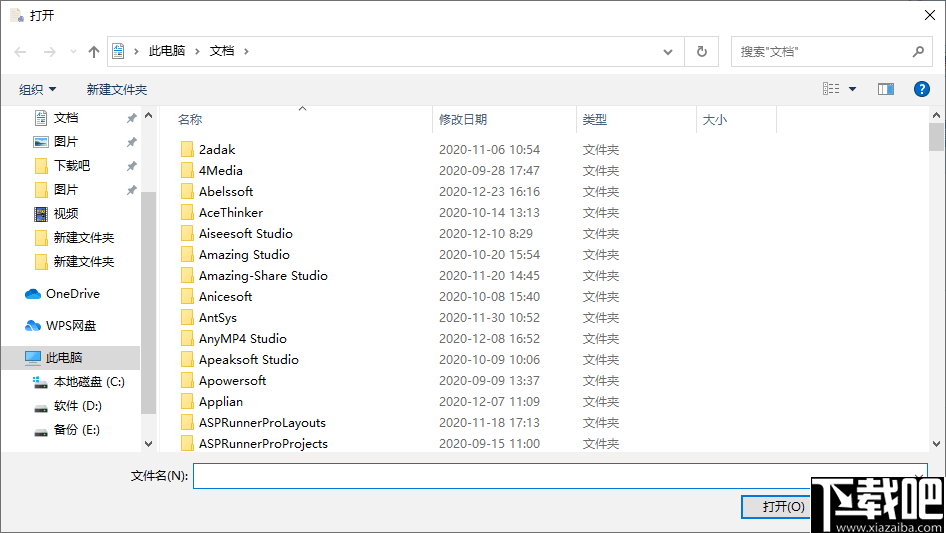Click 此电脑 in address breadcrumb
This screenshot has width=946, height=533.
tap(167, 51)
